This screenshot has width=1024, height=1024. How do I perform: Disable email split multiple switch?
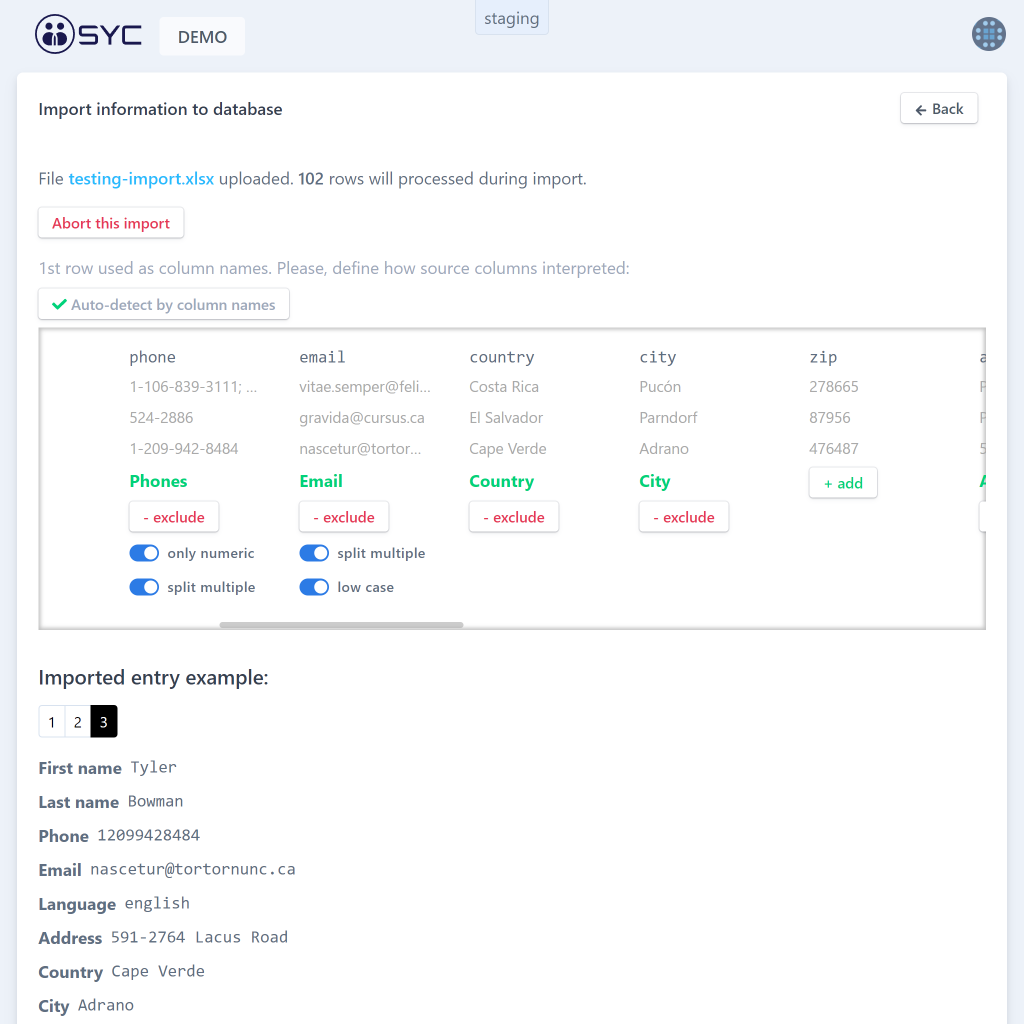coord(315,553)
